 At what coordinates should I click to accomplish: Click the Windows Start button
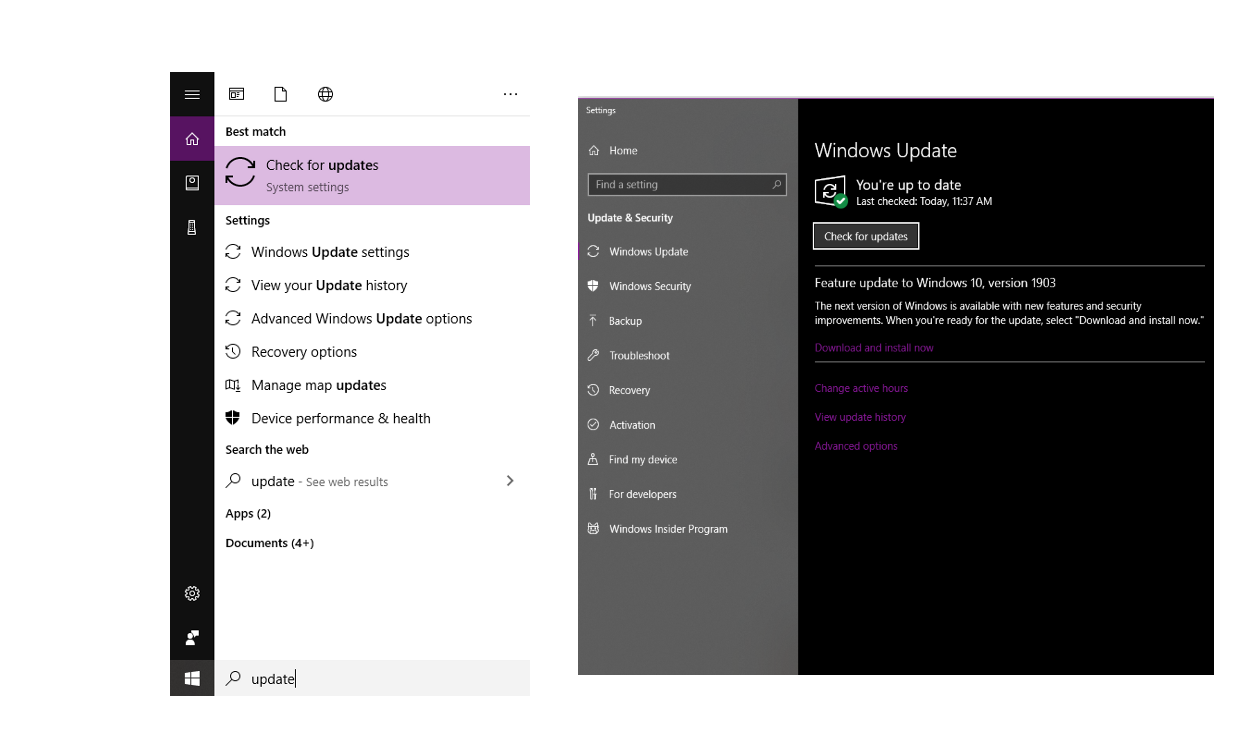192,679
